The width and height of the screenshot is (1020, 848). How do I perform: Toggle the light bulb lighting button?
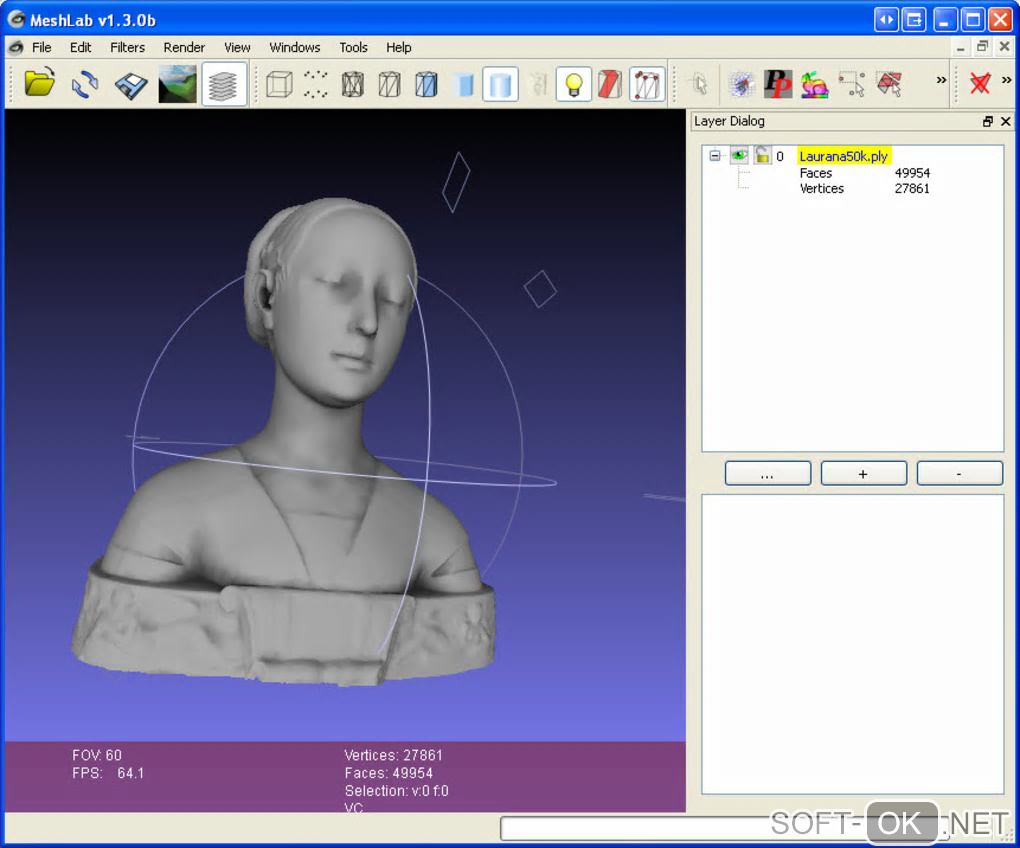tap(573, 84)
